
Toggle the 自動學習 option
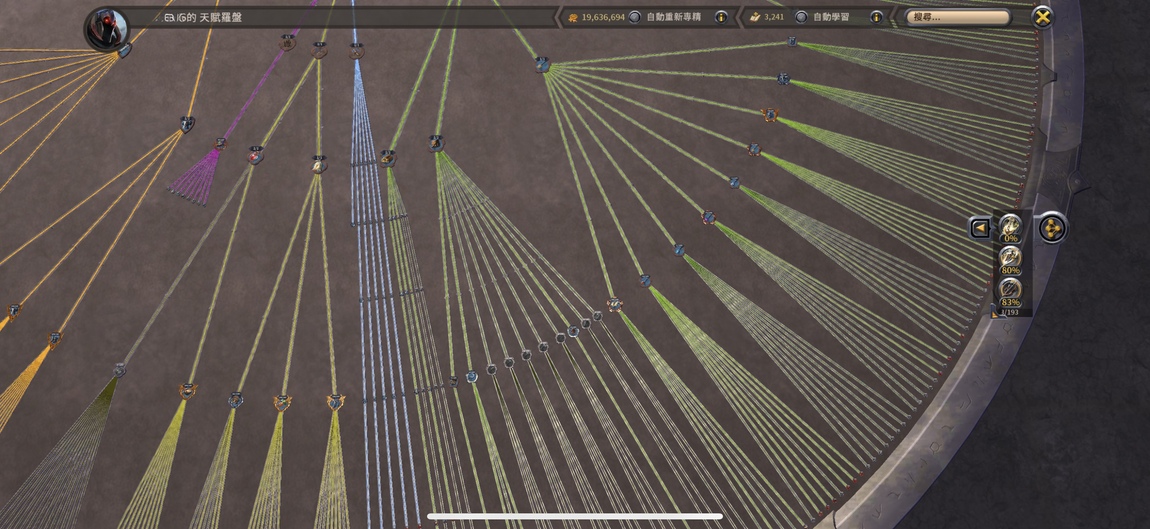click(801, 17)
